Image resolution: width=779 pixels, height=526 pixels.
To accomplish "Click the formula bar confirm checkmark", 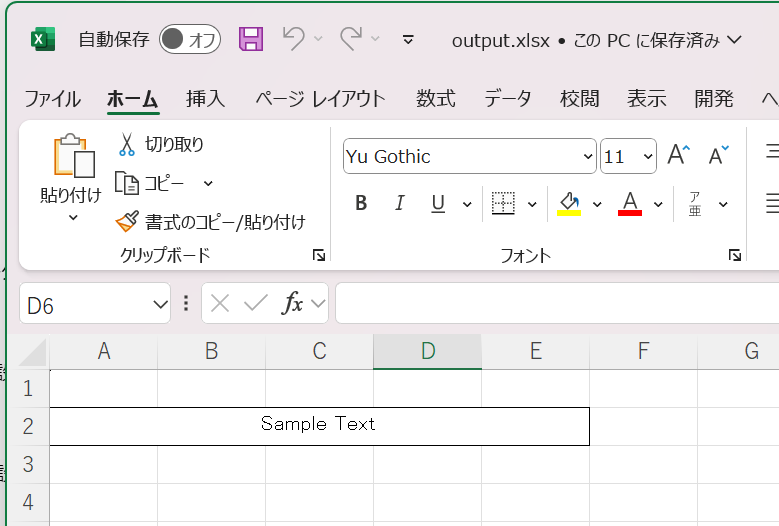I will click(x=256, y=303).
